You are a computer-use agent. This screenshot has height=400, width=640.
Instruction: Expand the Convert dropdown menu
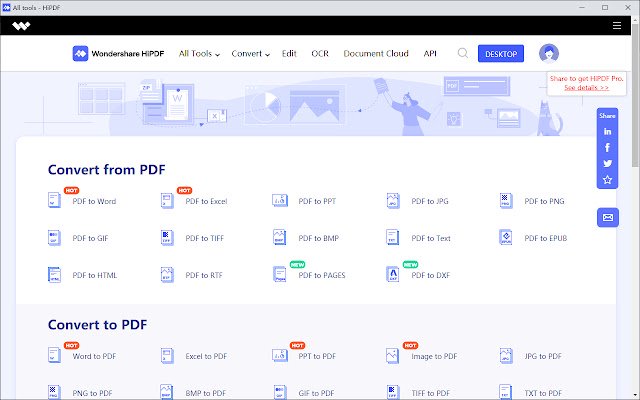pos(251,53)
